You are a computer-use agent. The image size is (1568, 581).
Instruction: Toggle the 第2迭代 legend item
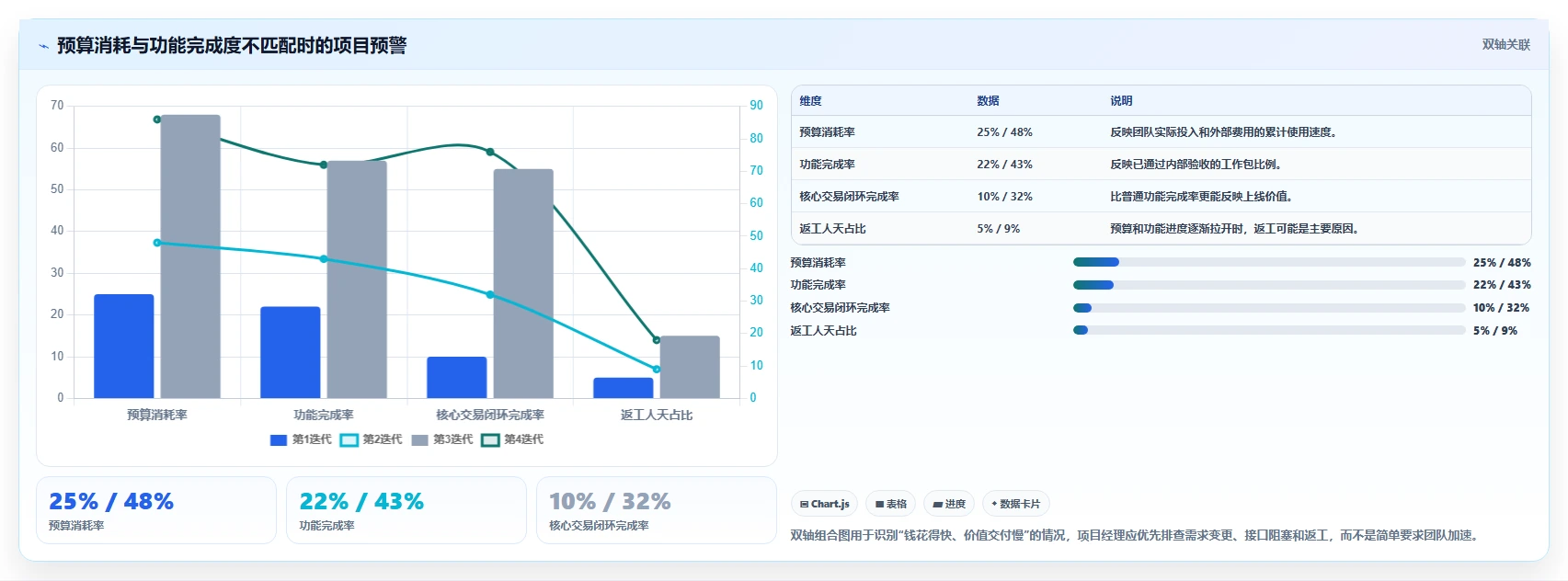click(x=372, y=439)
